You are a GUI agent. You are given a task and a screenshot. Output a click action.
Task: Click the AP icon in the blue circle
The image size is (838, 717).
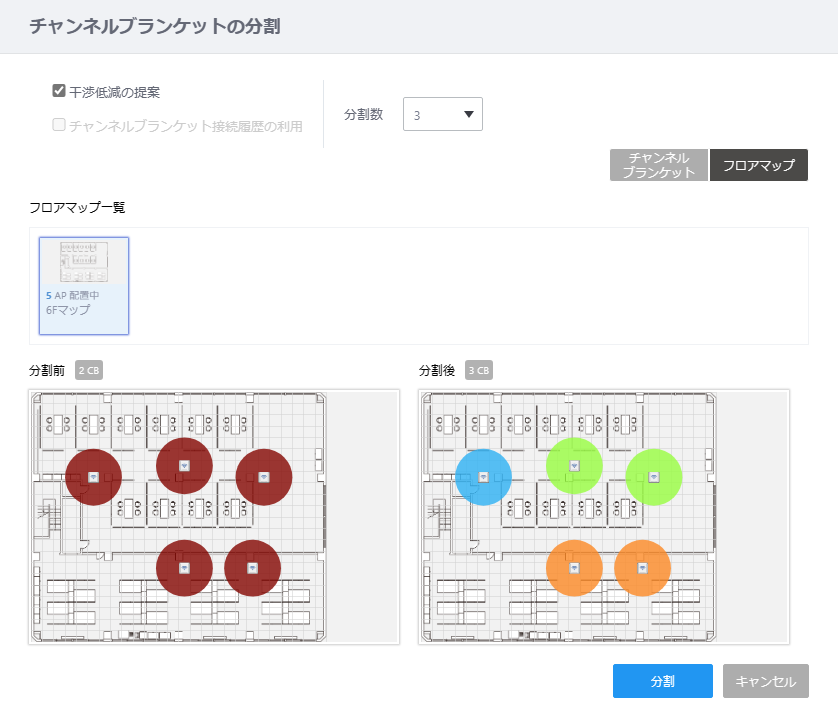(x=483, y=477)
